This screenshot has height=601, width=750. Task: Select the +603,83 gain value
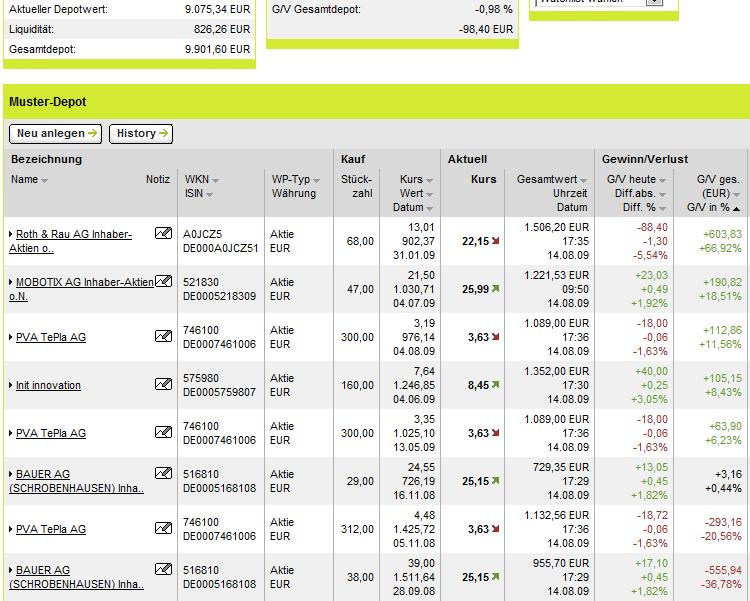722,234
